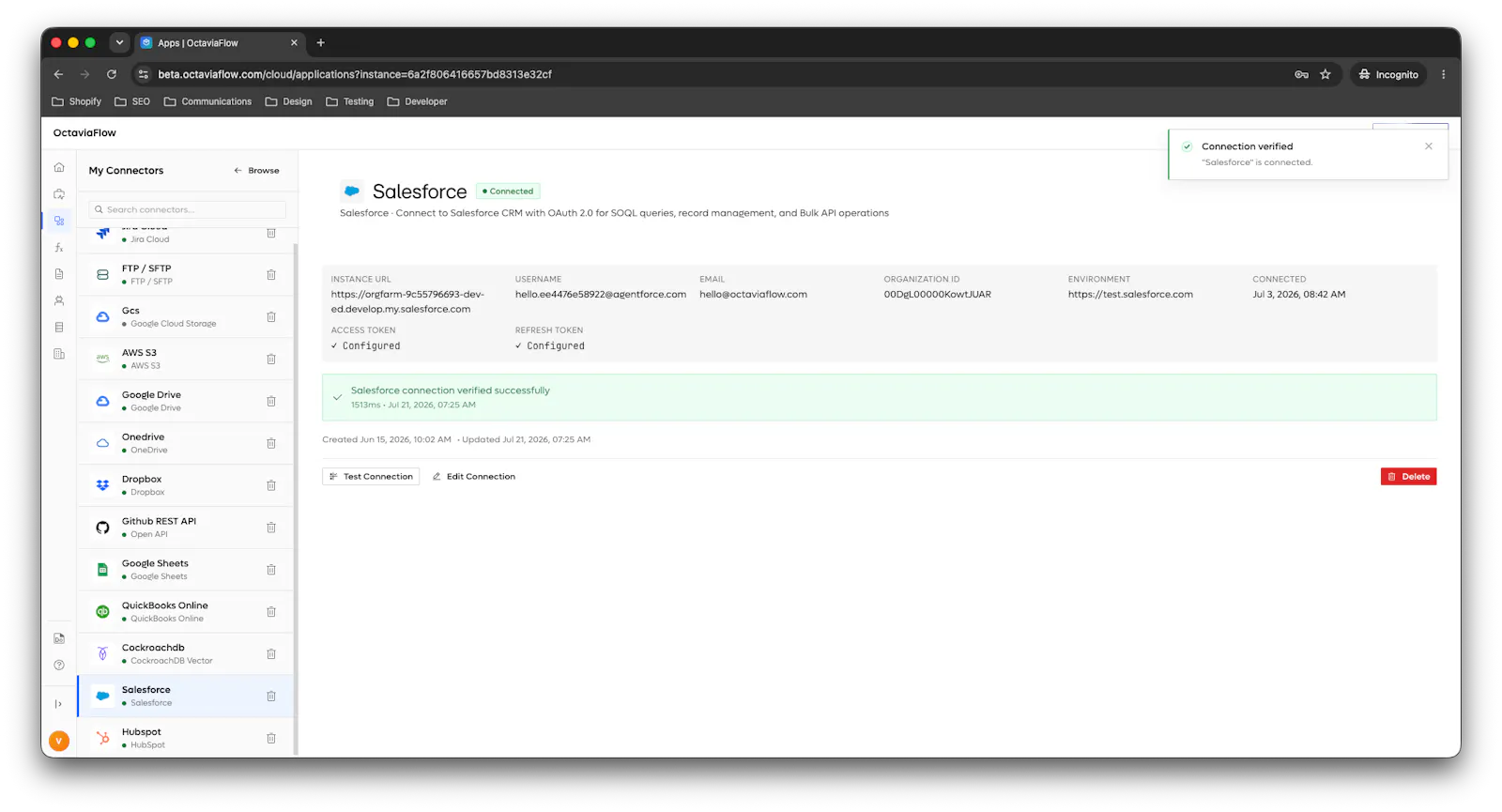Go back to Browse connectors

click(256, 171)
